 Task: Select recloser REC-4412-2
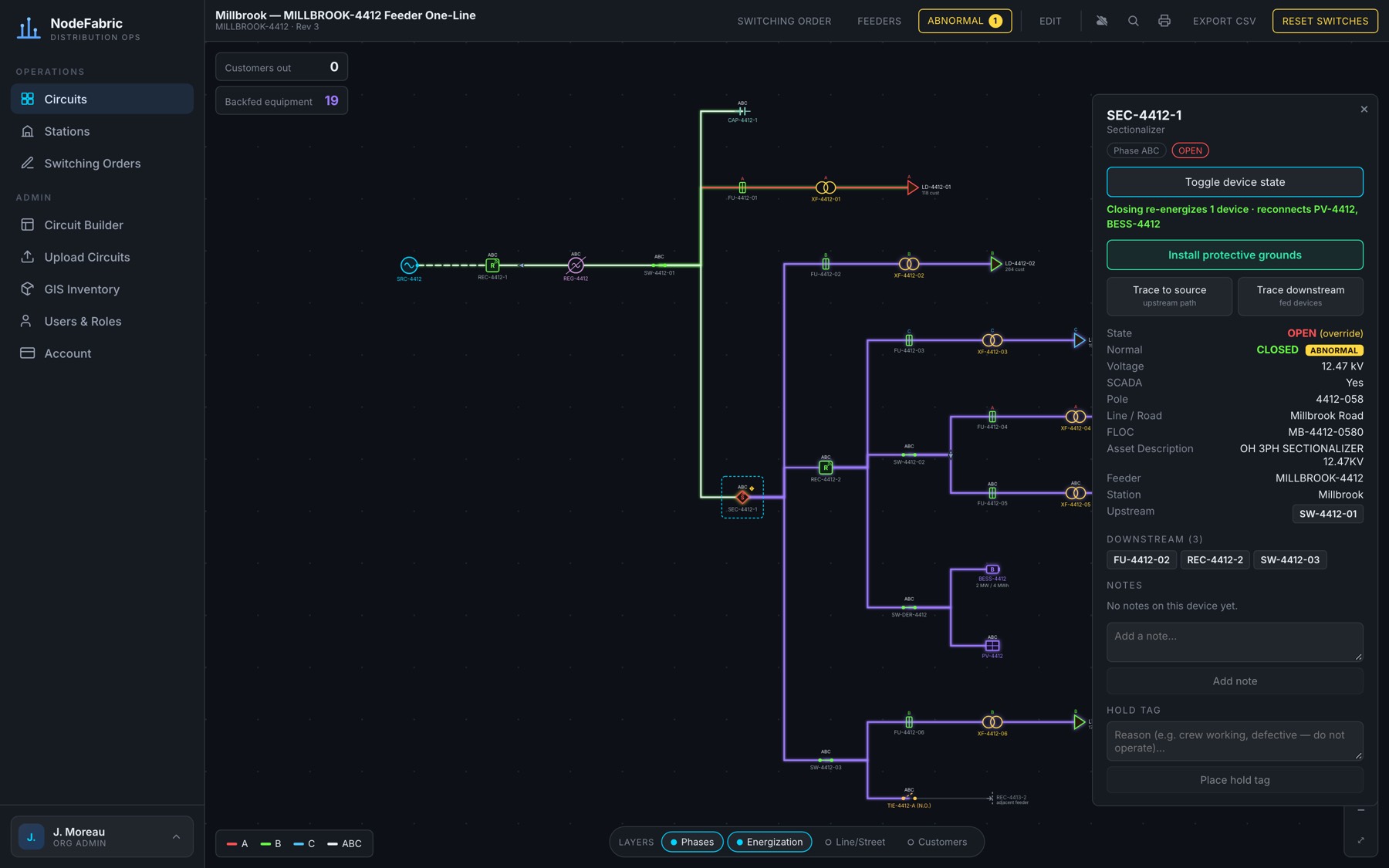point(826,467)
